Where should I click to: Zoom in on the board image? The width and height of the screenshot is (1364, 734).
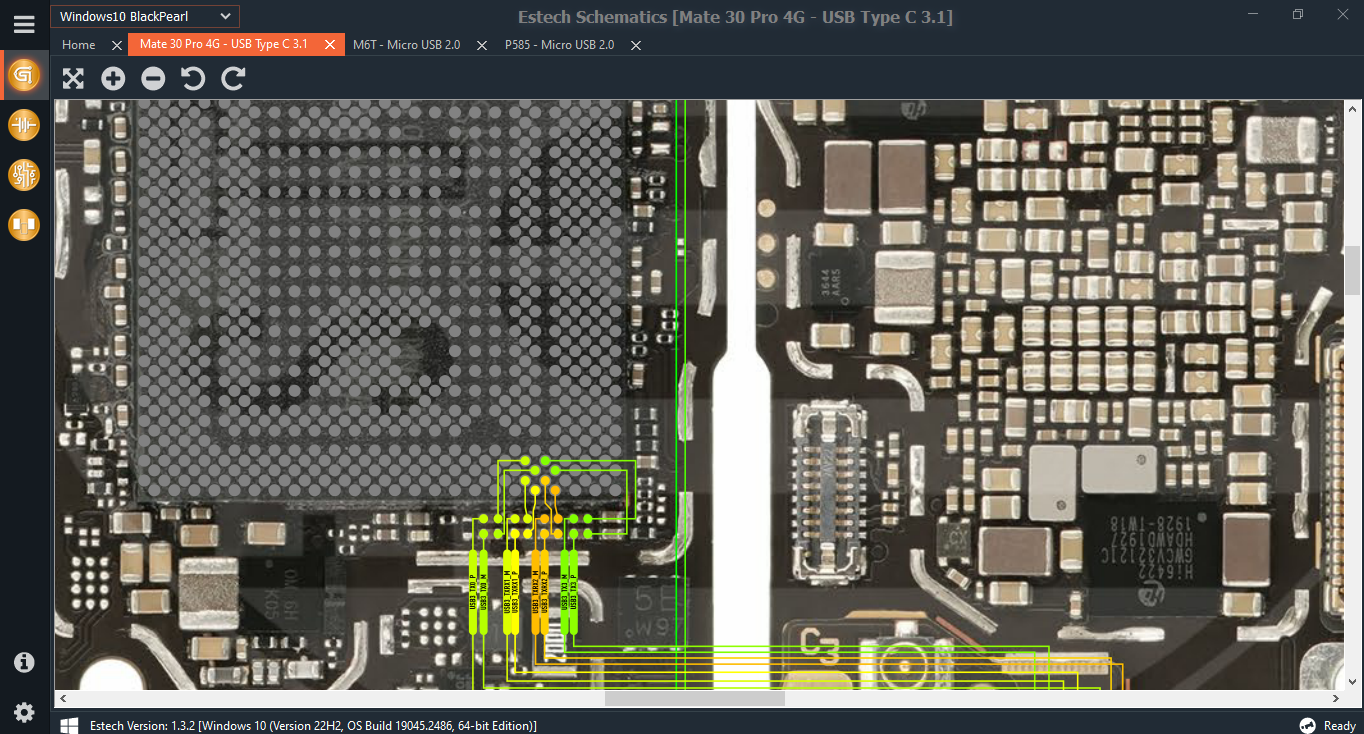click(113, 78)
